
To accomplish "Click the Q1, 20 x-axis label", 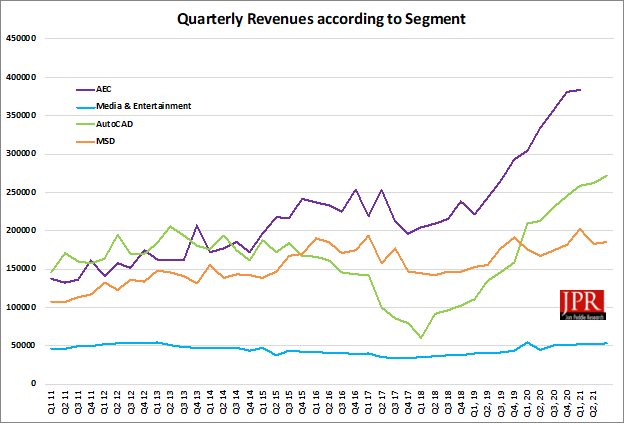I will click(x=527, y=403).
